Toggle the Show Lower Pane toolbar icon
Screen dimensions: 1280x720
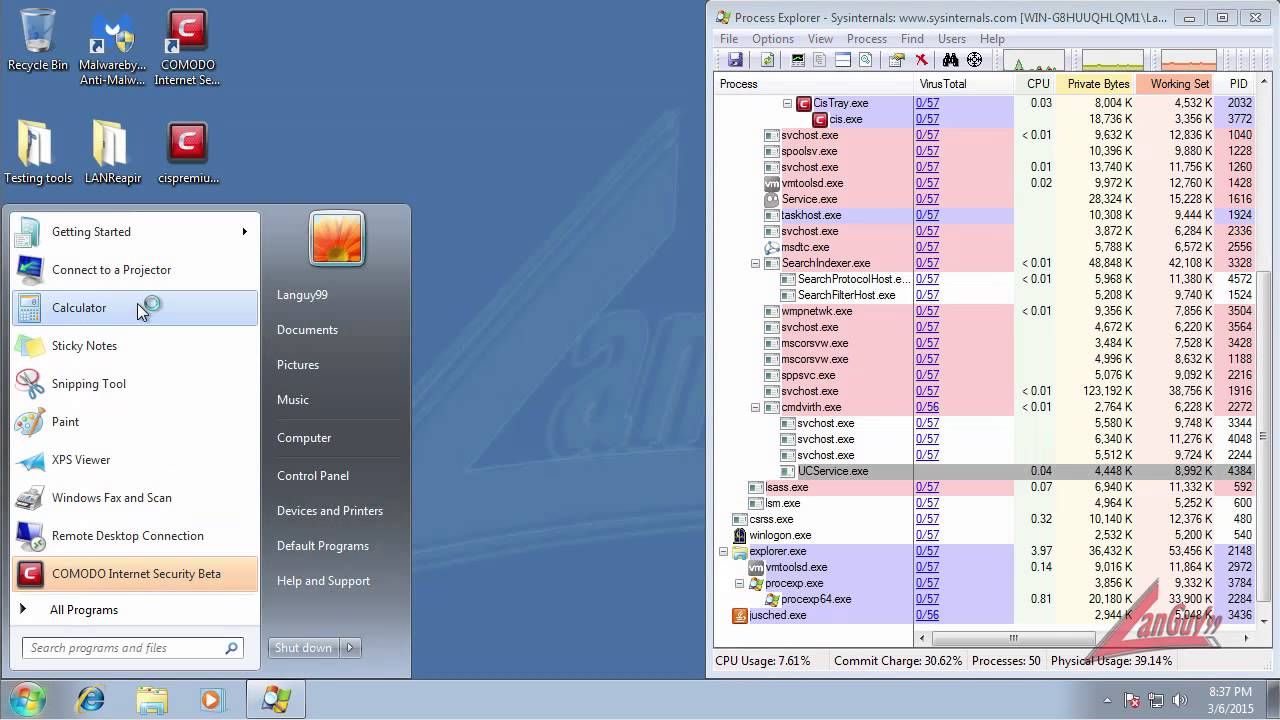[843, 60]
